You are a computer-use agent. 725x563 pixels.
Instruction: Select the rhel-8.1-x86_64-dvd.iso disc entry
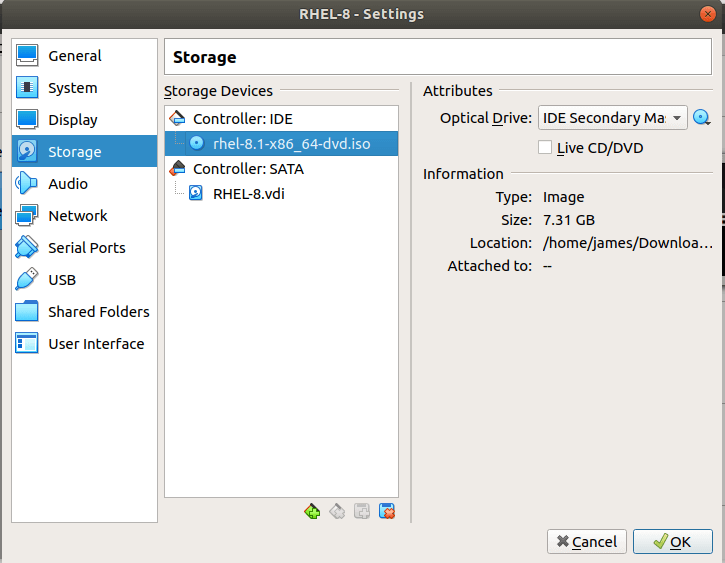tap(291, 143)
